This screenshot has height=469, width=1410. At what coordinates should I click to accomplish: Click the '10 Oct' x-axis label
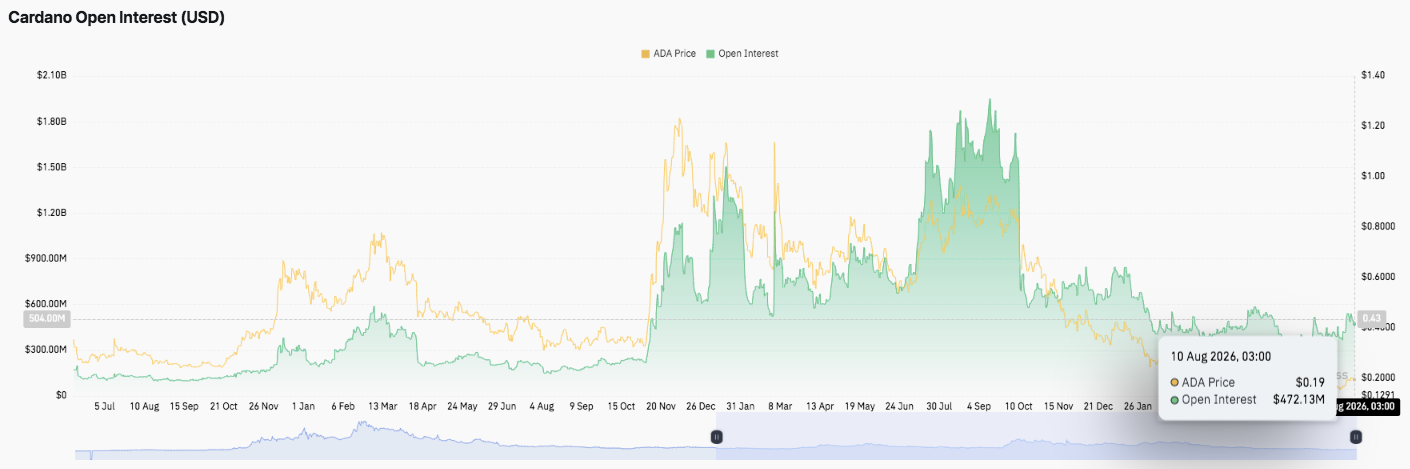[x=1018, y=407]
